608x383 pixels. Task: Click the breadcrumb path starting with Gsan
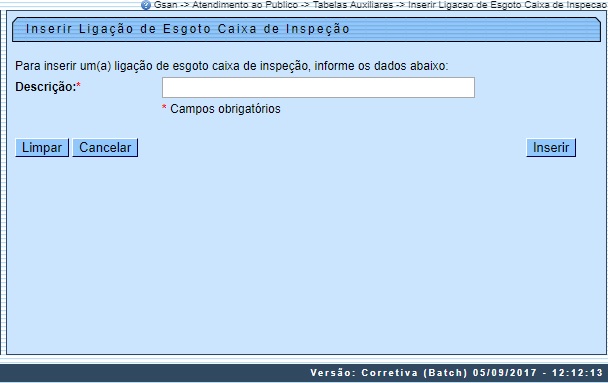tap(380, 5)
